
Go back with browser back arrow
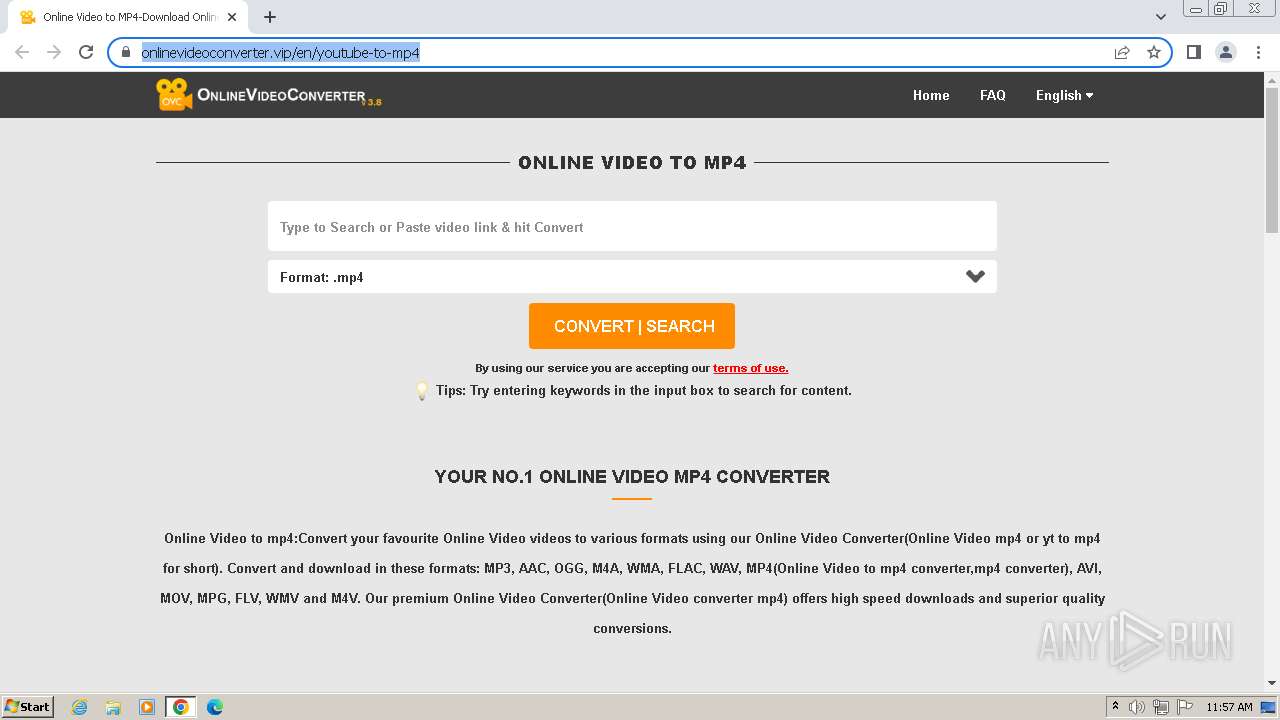(x=22, y=52)
